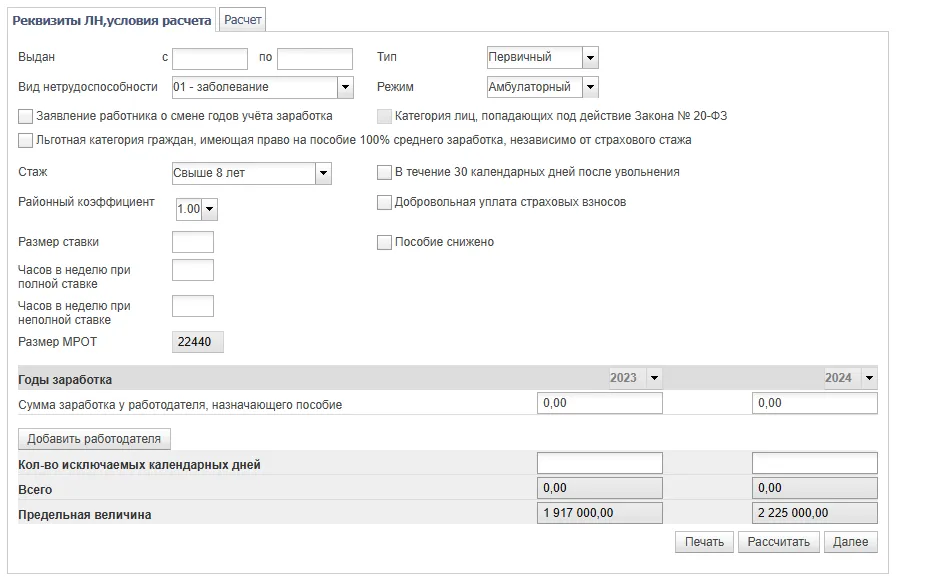Click the Печать button
The height and width of the screenshot is (579, 951).
coord(704,542)
